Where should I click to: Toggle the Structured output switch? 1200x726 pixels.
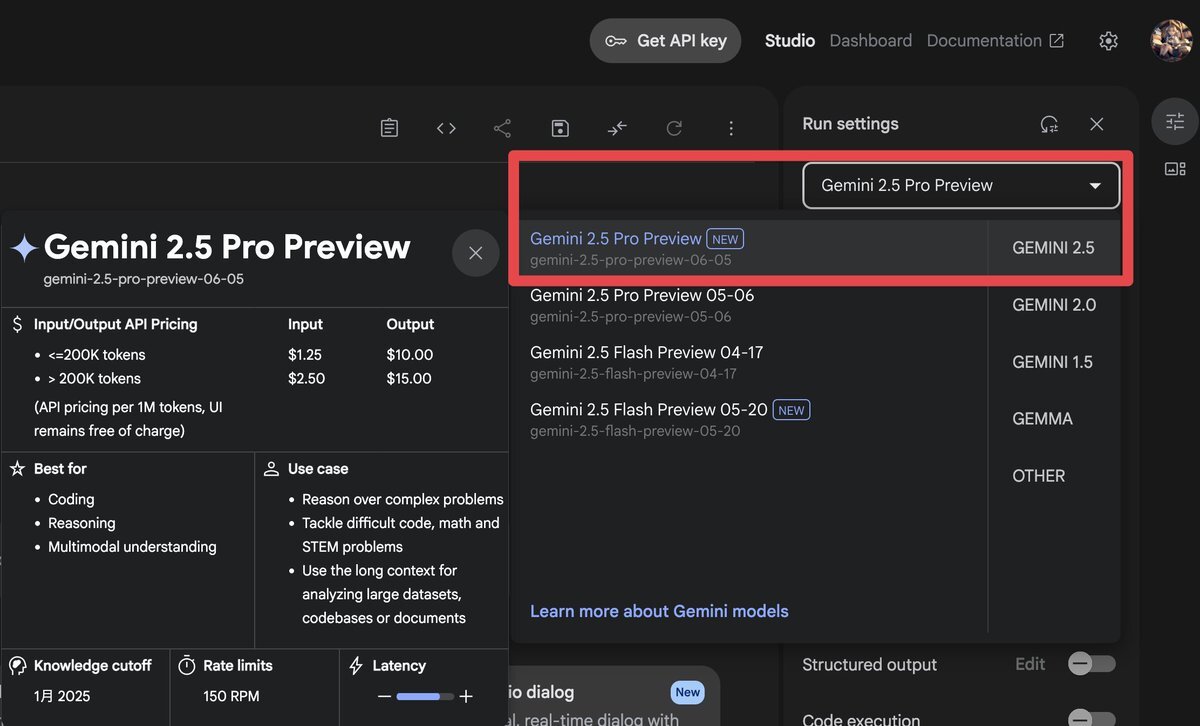tap(1091, 664)
